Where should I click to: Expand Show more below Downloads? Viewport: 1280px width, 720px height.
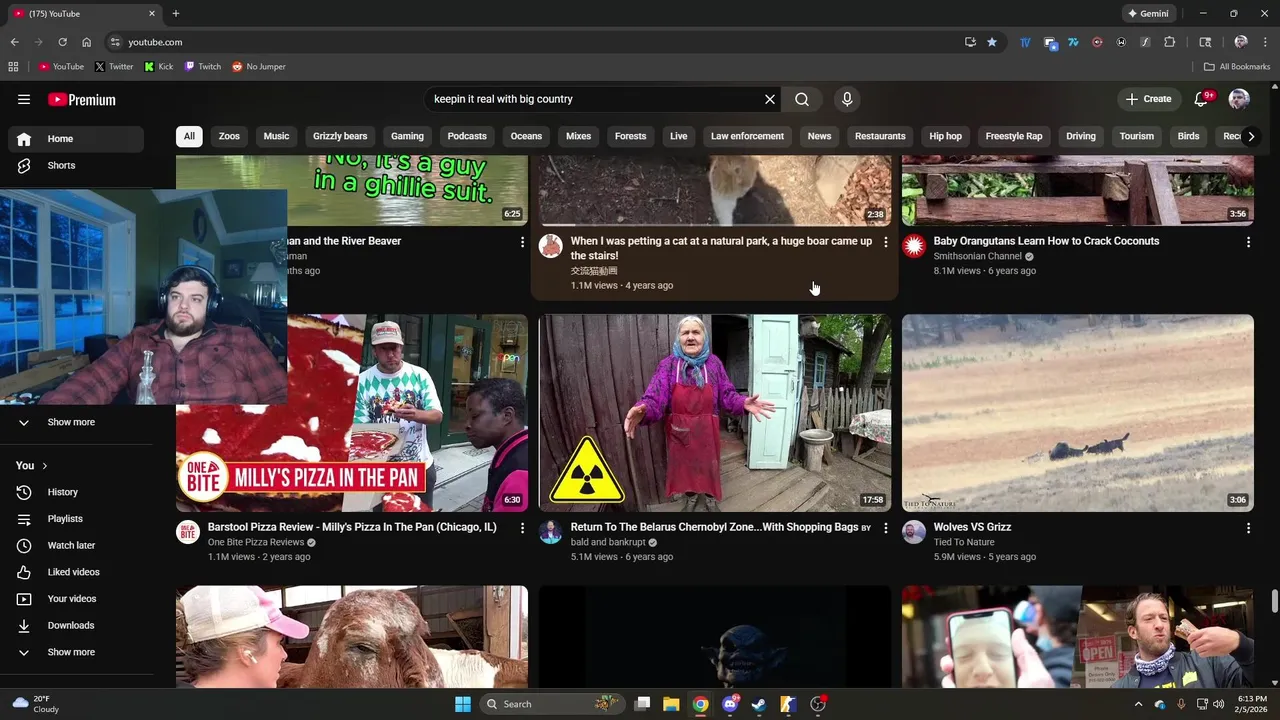(76, 652)
